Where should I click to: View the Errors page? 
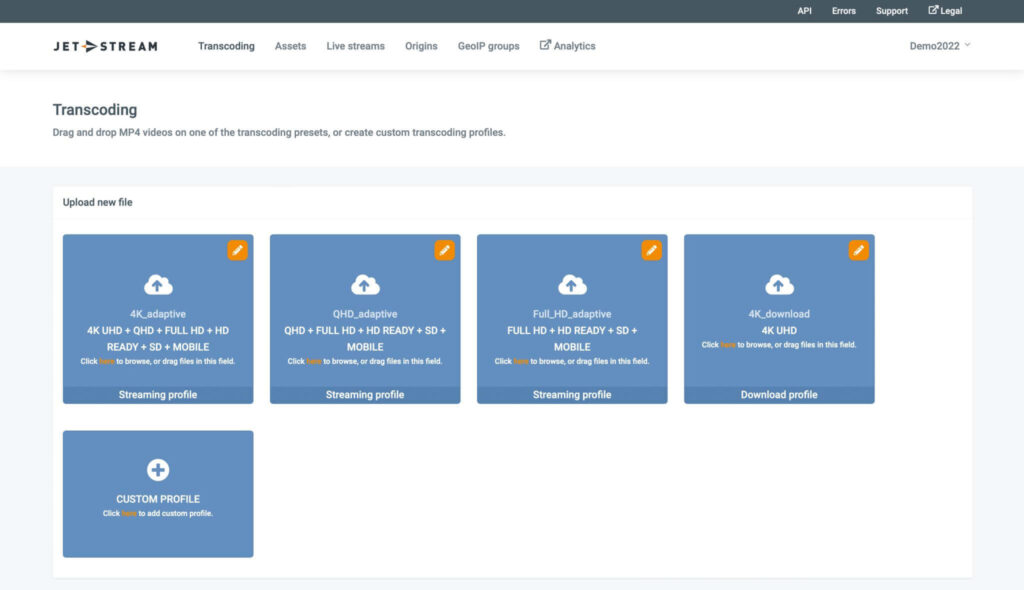[x=843, y=11]
